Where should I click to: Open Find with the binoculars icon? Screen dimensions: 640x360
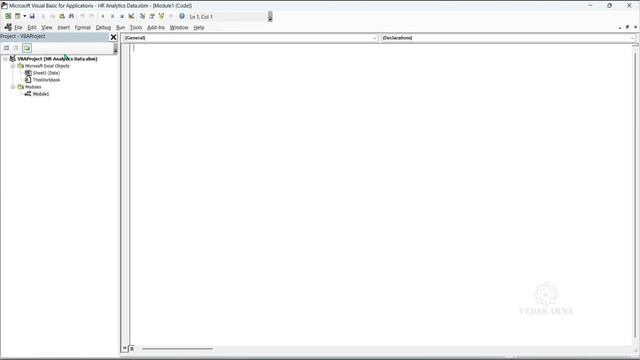71,16
